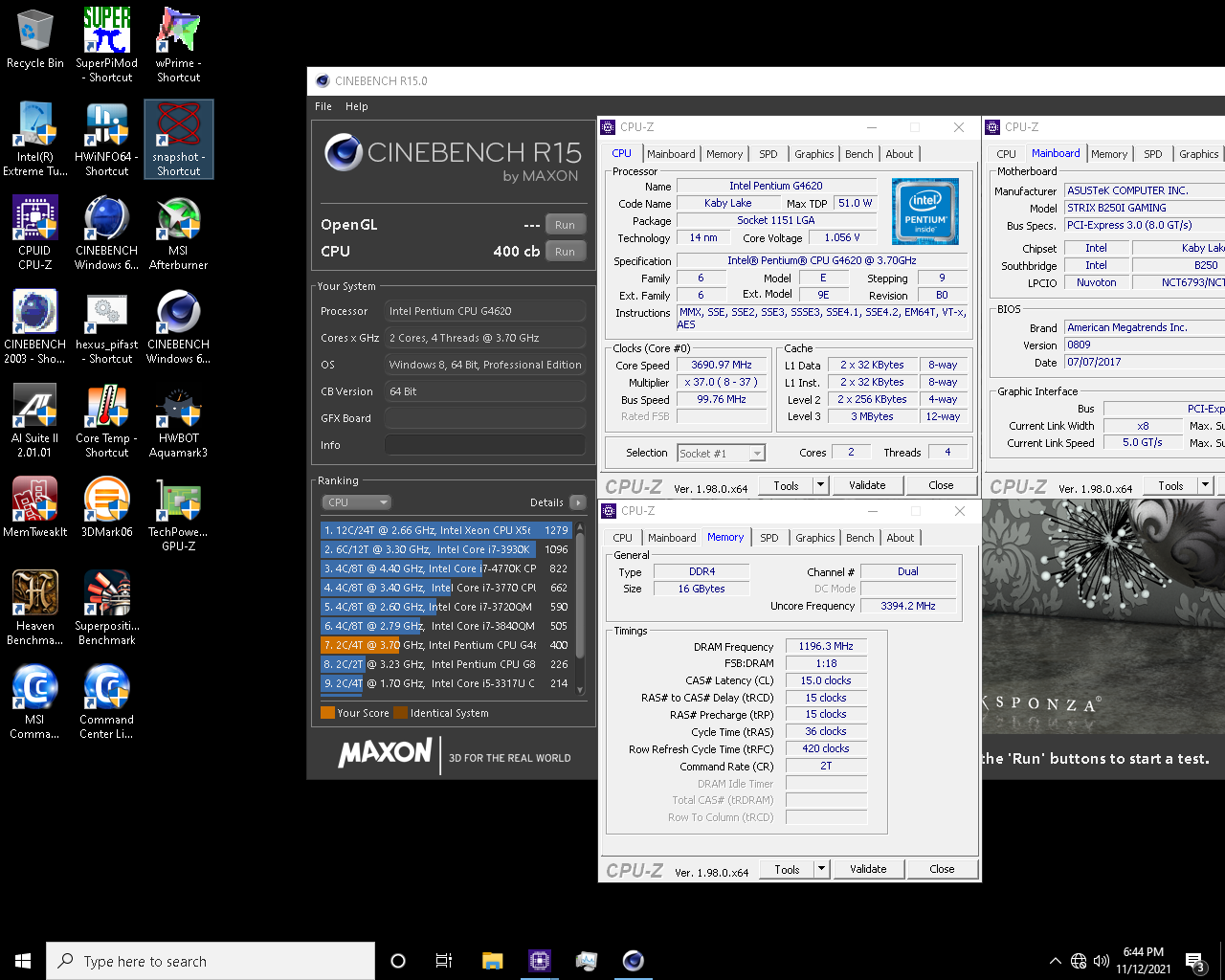Open Graphics tab in Memory CPU-Z window

point(815,538)
